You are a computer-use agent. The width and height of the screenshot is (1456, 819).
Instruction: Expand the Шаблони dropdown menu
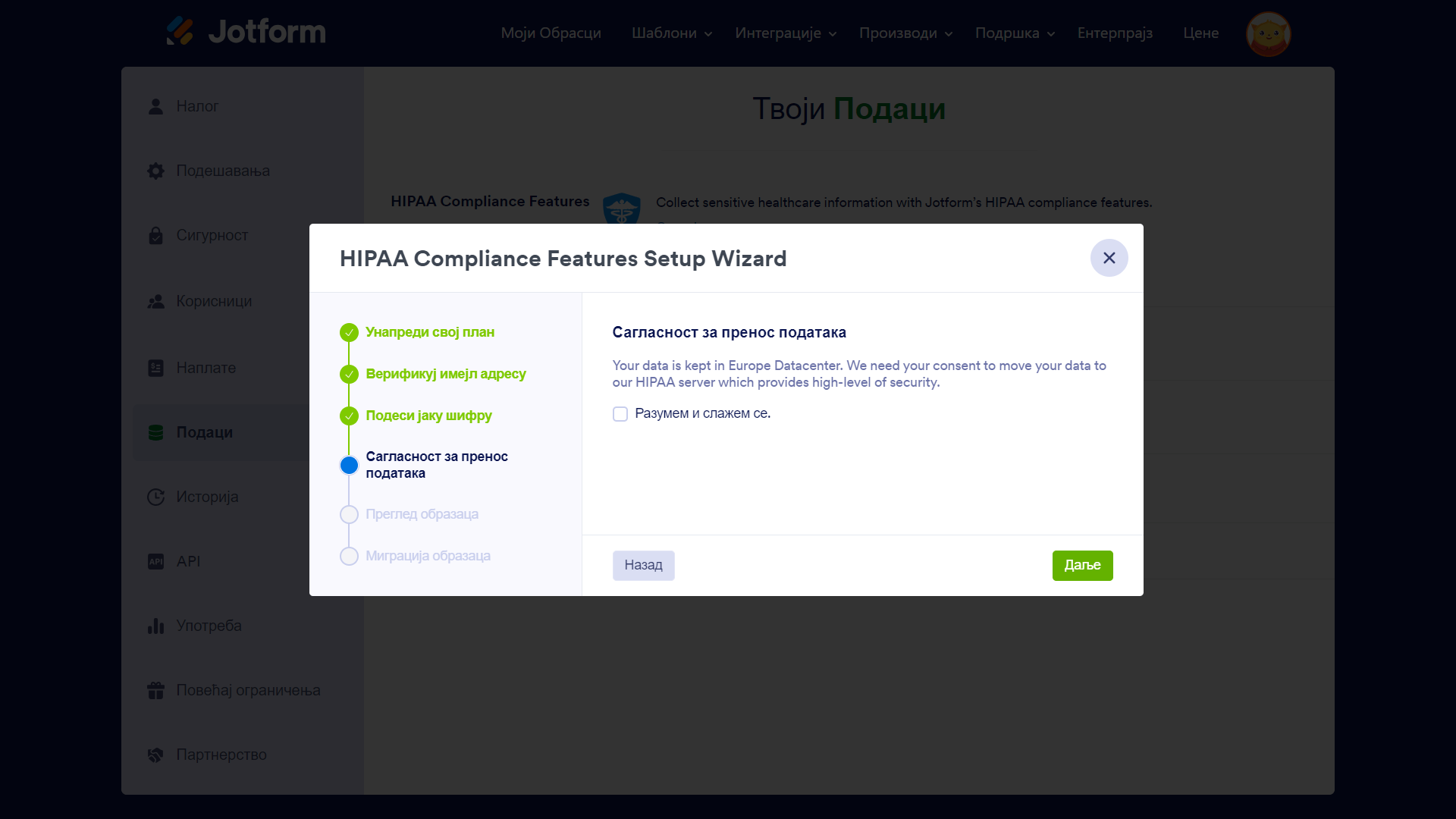[671, 33]
